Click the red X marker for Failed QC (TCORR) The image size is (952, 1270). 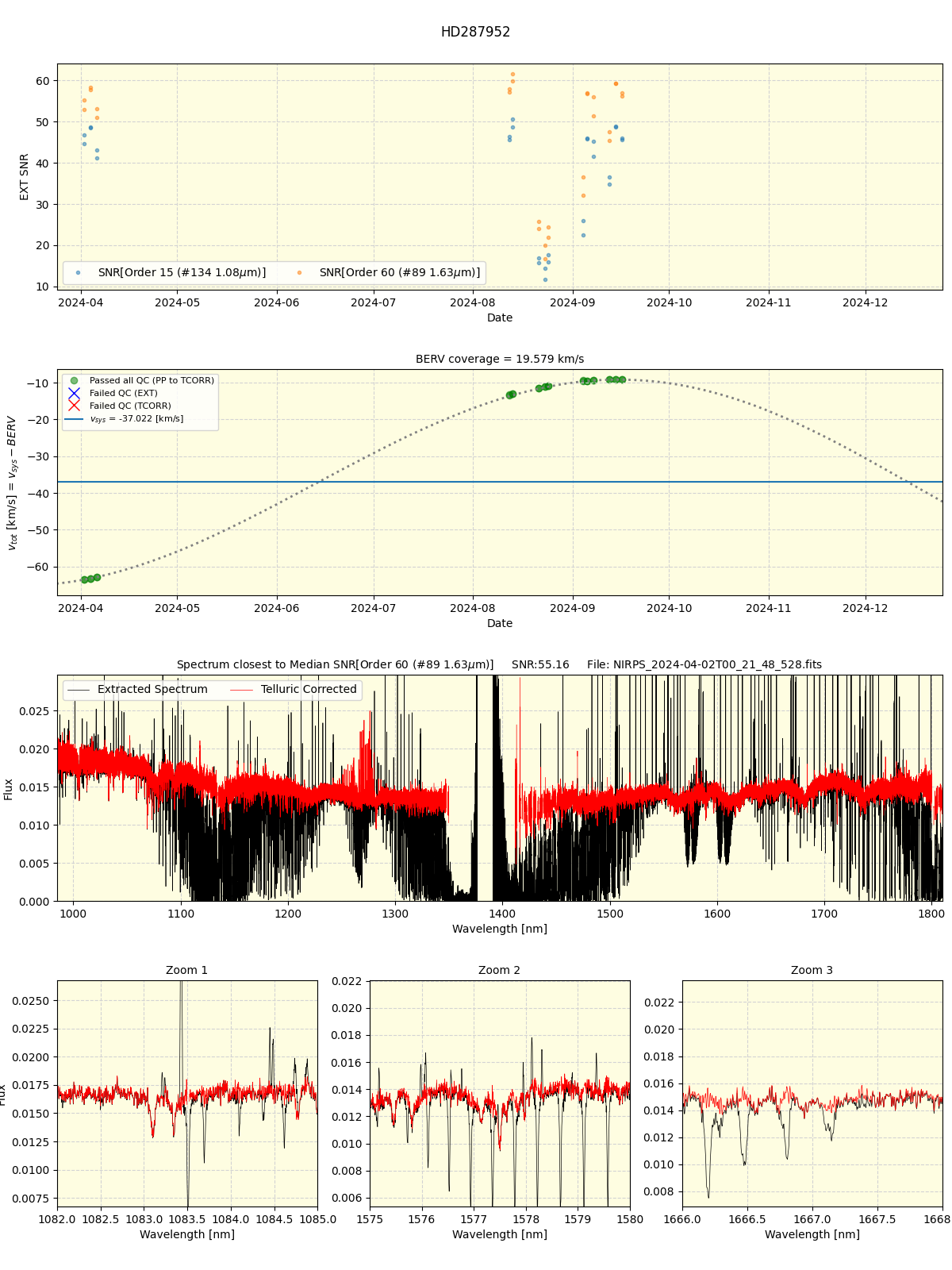tap(75, 406)
